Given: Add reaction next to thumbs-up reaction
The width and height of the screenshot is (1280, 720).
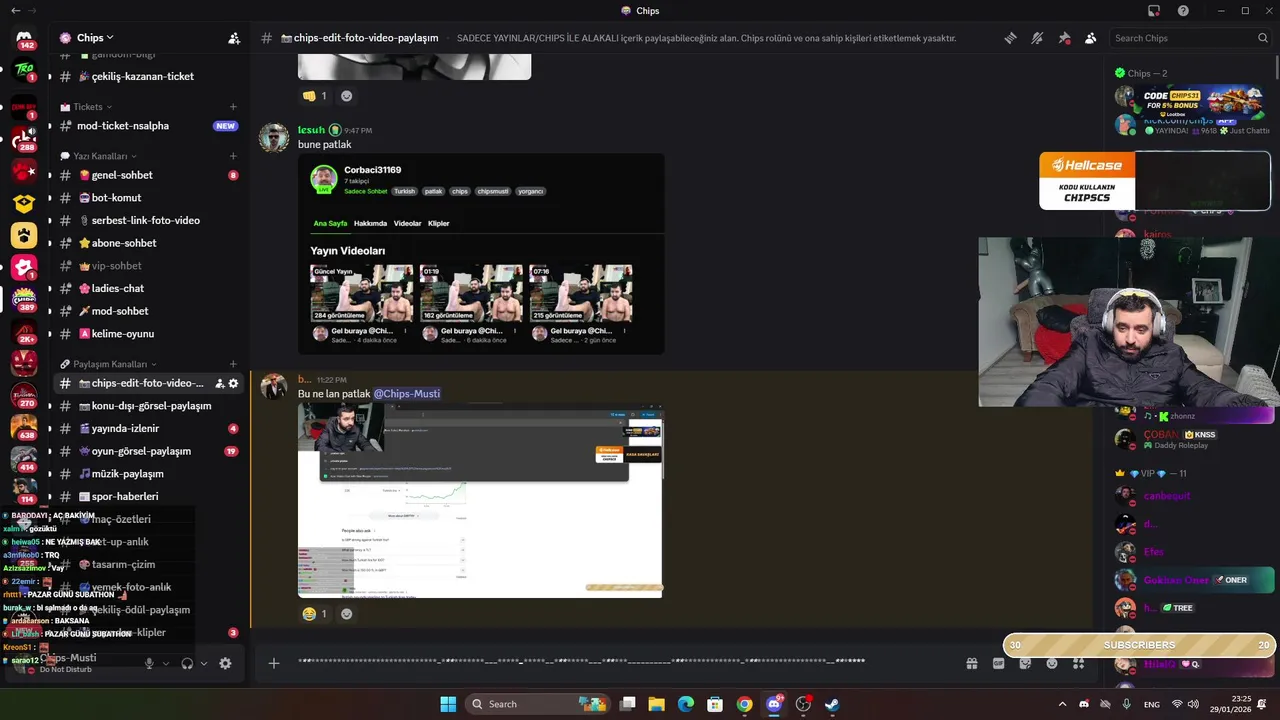Looking at the screenshot, I should 347,96.
